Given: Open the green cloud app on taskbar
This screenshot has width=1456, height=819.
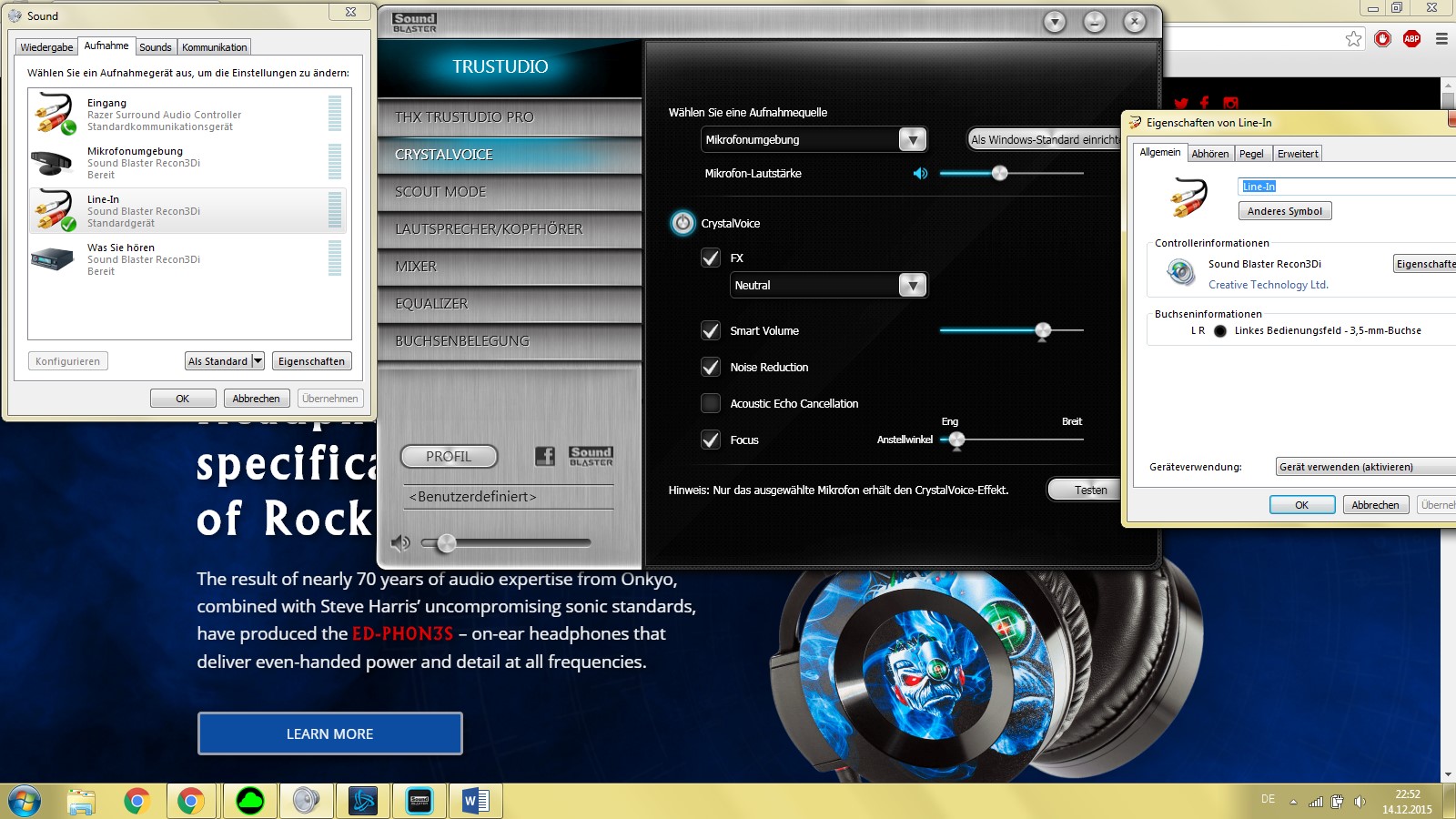Looking at the screenshot, I should pyautogui.click(x=249, y=801).
